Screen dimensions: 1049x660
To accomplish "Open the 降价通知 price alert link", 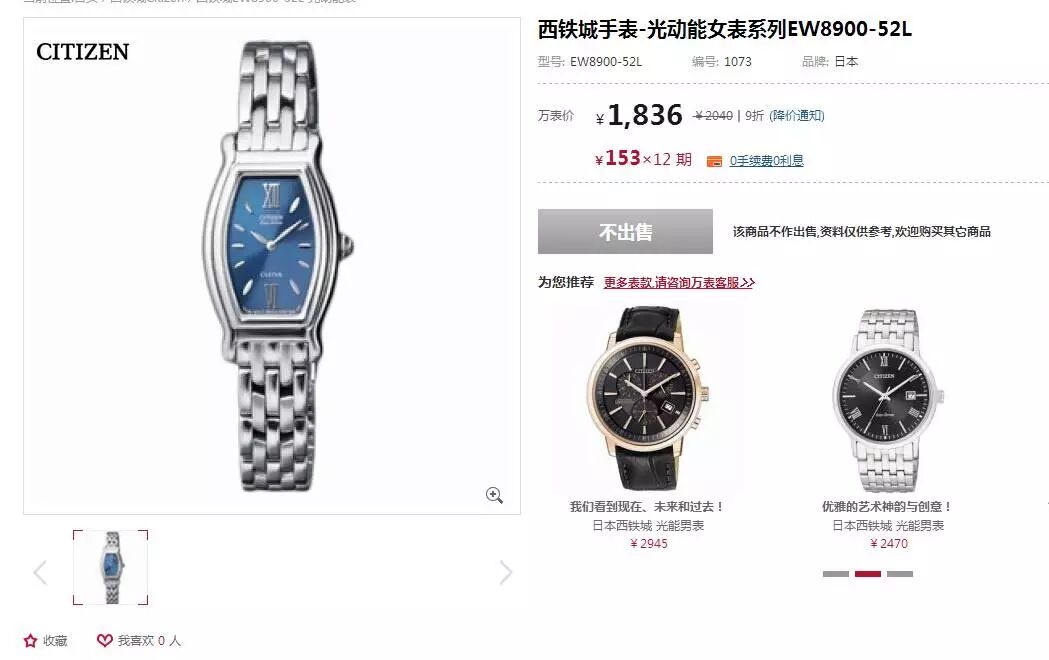I will point(797,116).
